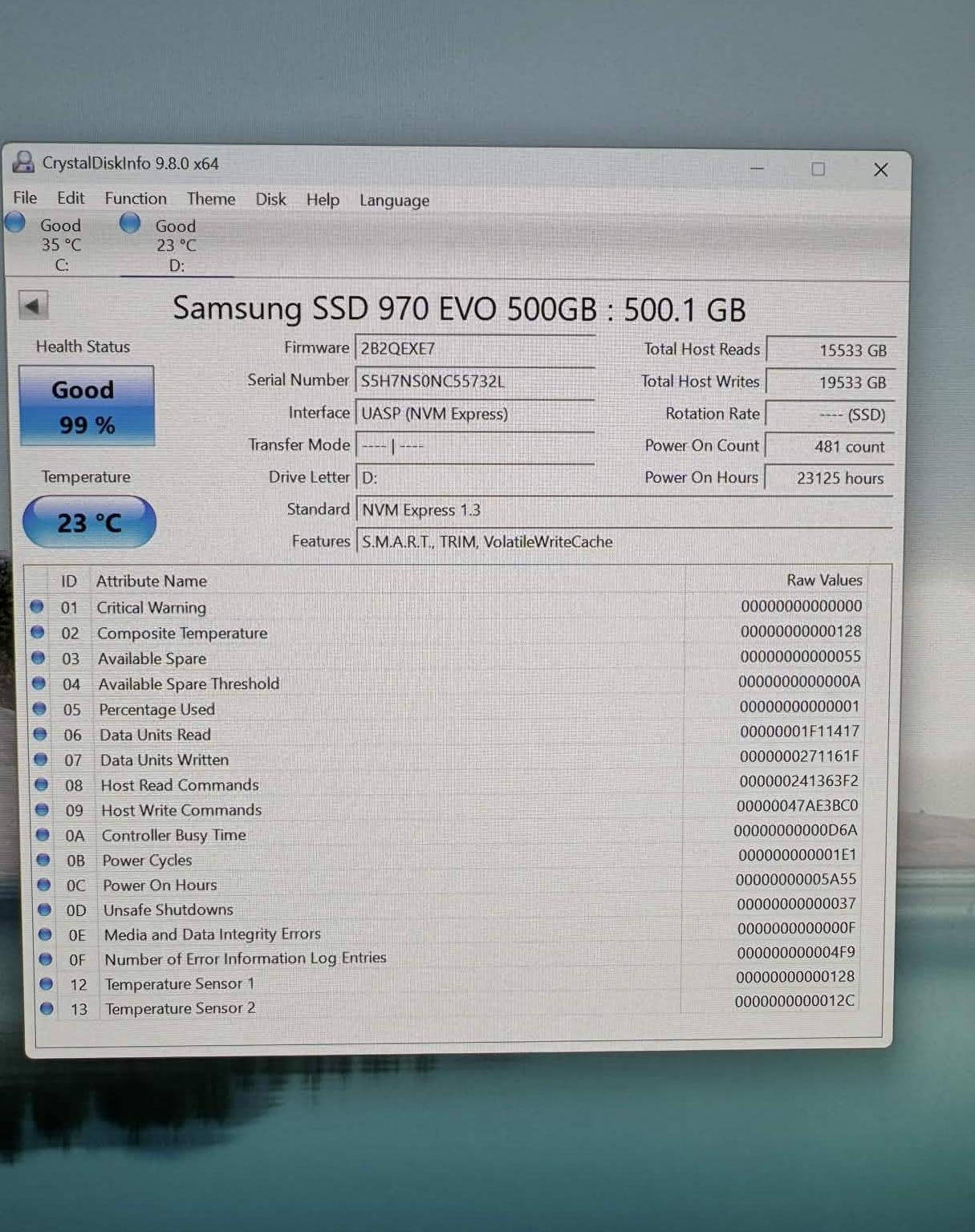The width and height of the screenshot is (975, 1232).
Task: Click raw value 000000000004F9
Action: (x=796, y=952)
